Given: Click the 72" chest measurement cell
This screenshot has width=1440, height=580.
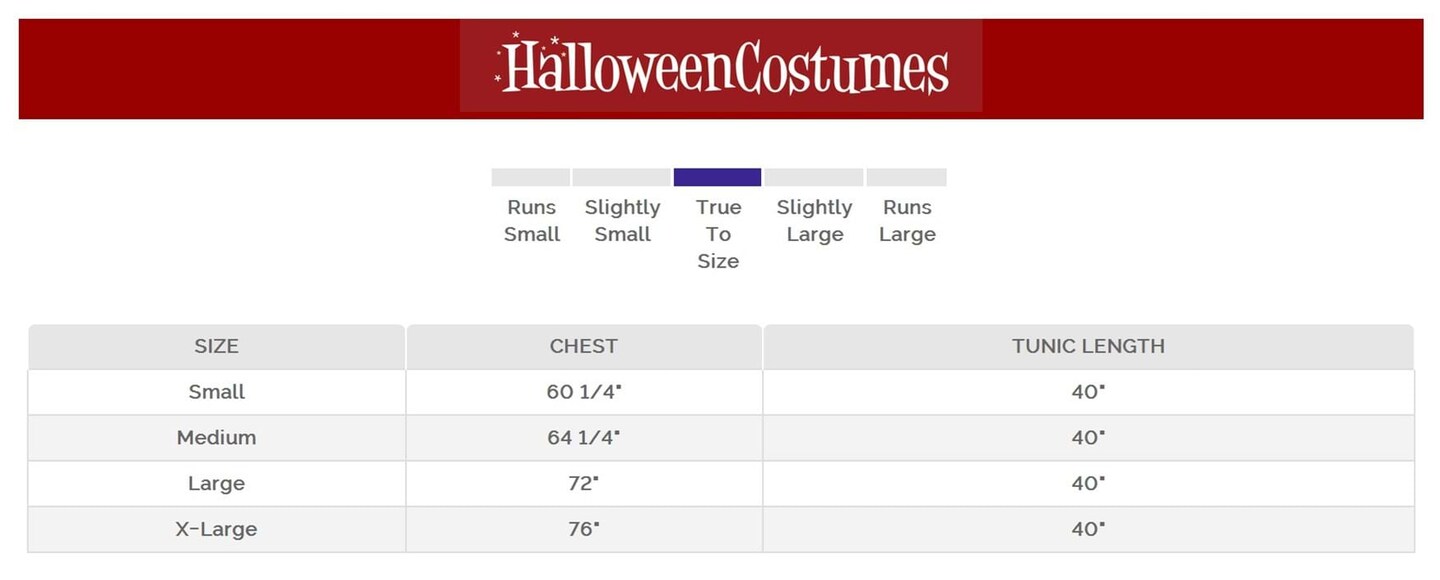Looking at the screenshot, I should coord(584,484).
